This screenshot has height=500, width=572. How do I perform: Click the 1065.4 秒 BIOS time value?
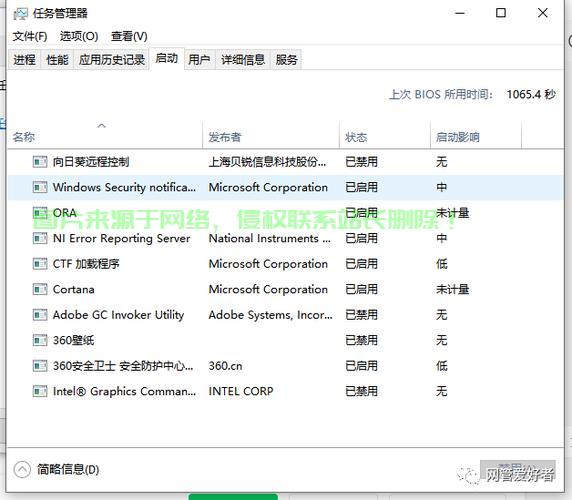(x=531, y=94)
